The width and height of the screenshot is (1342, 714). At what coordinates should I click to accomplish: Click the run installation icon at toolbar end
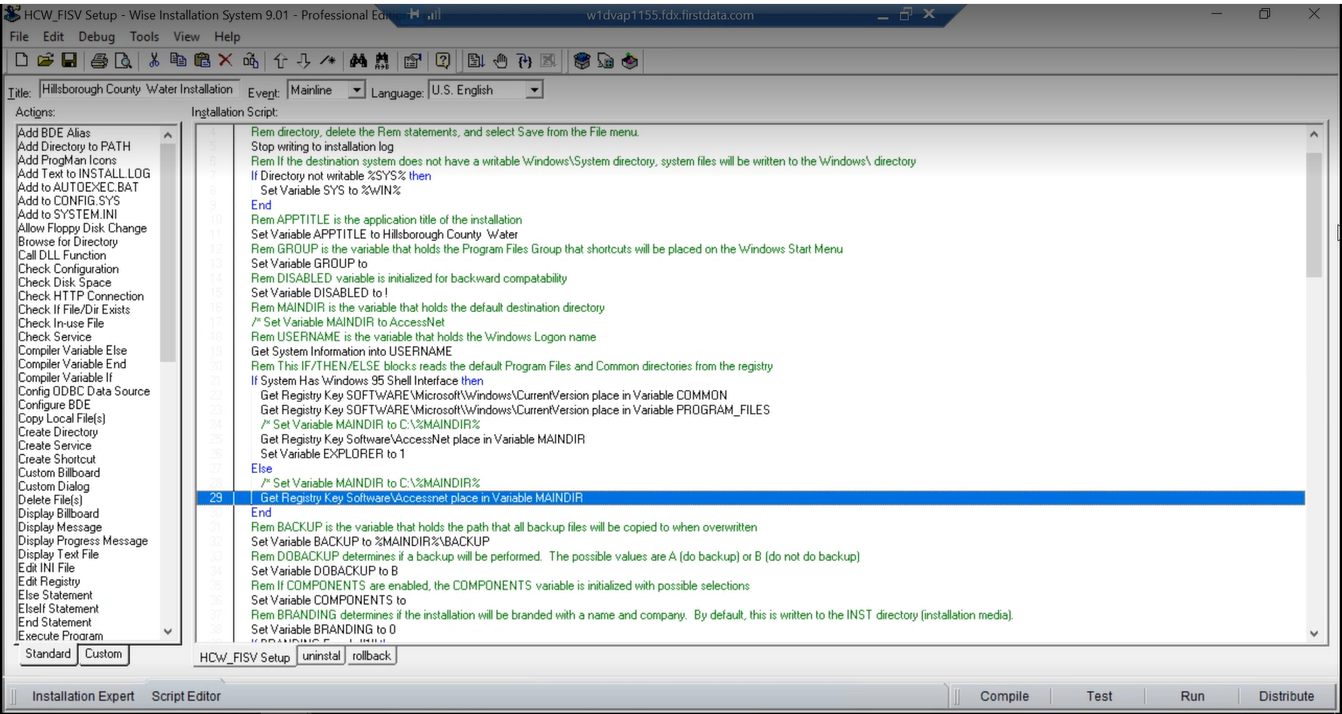pyautogui.click(x=629, y=61)
